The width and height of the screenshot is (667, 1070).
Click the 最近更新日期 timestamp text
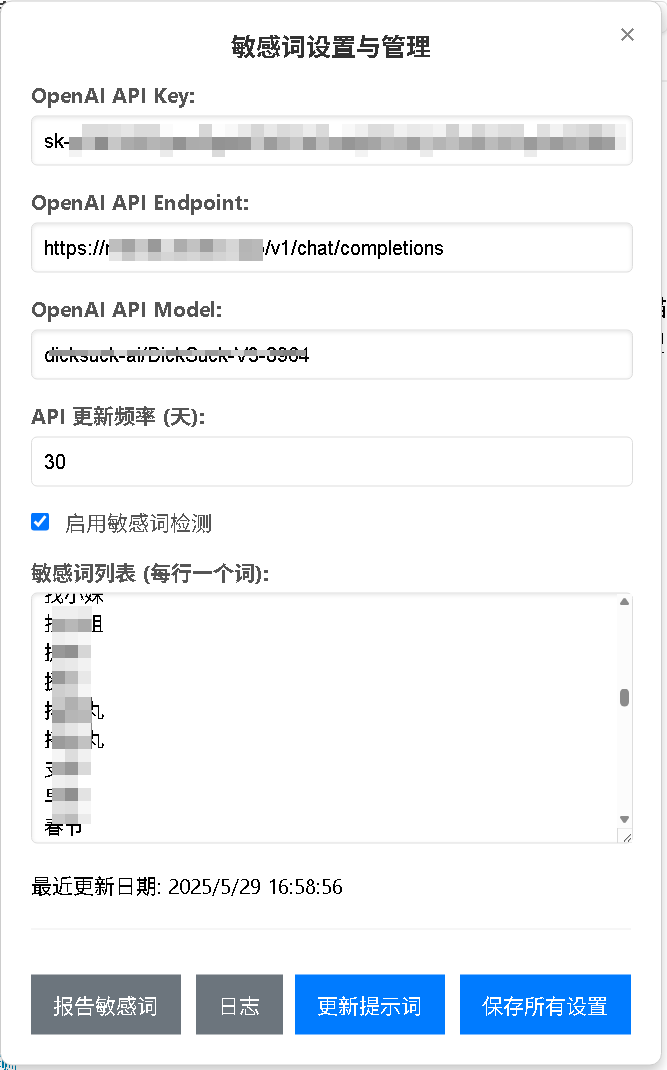point(187,887)
